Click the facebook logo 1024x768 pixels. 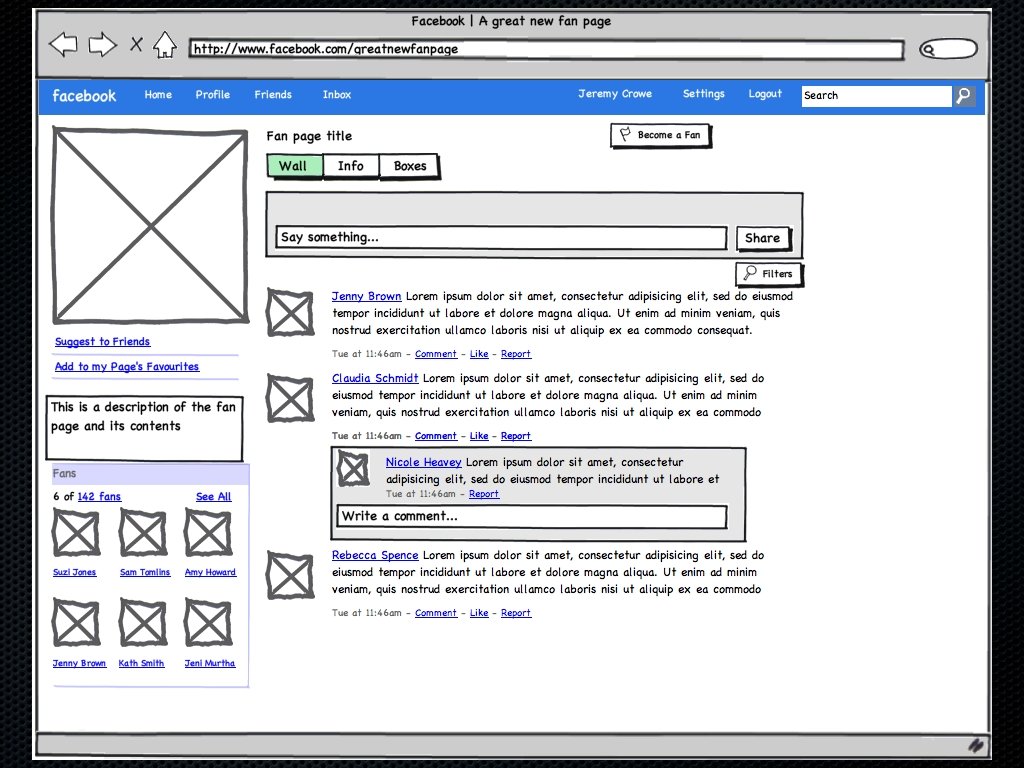[x=84, y=96]
